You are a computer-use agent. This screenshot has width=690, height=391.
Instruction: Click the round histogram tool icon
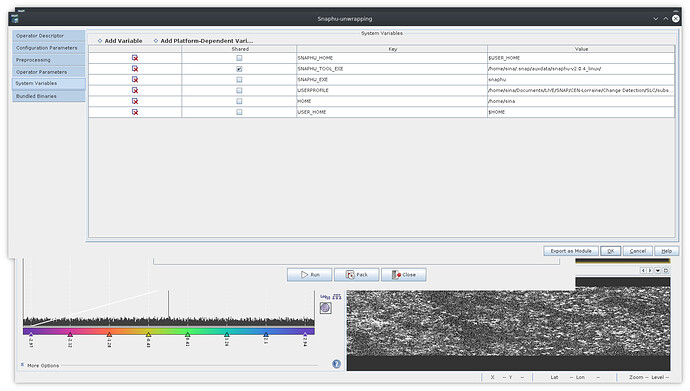[325, 308]
